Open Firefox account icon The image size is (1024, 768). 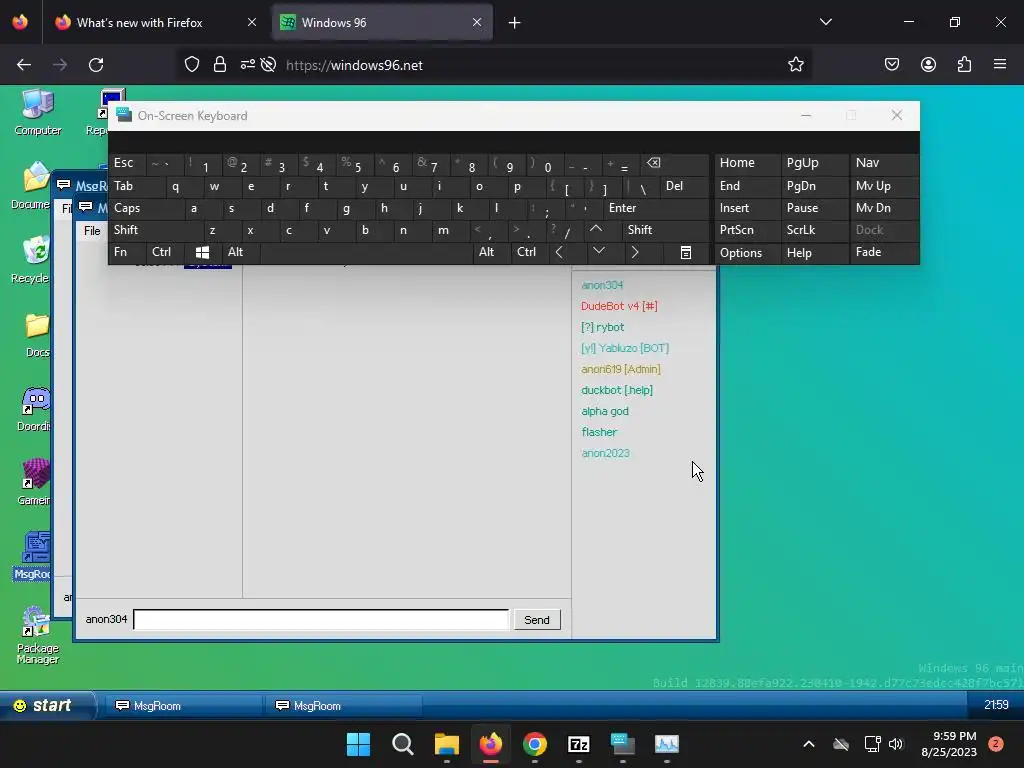coord(928,65)
